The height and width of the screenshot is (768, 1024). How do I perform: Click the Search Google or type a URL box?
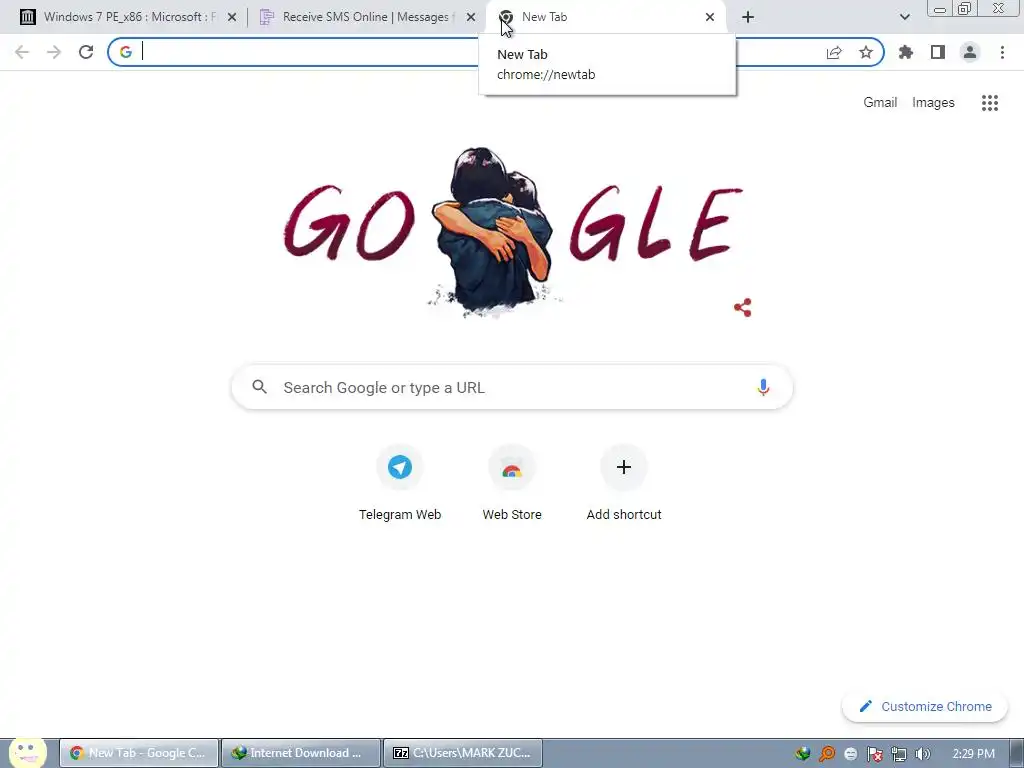click(x=512, y=387)
